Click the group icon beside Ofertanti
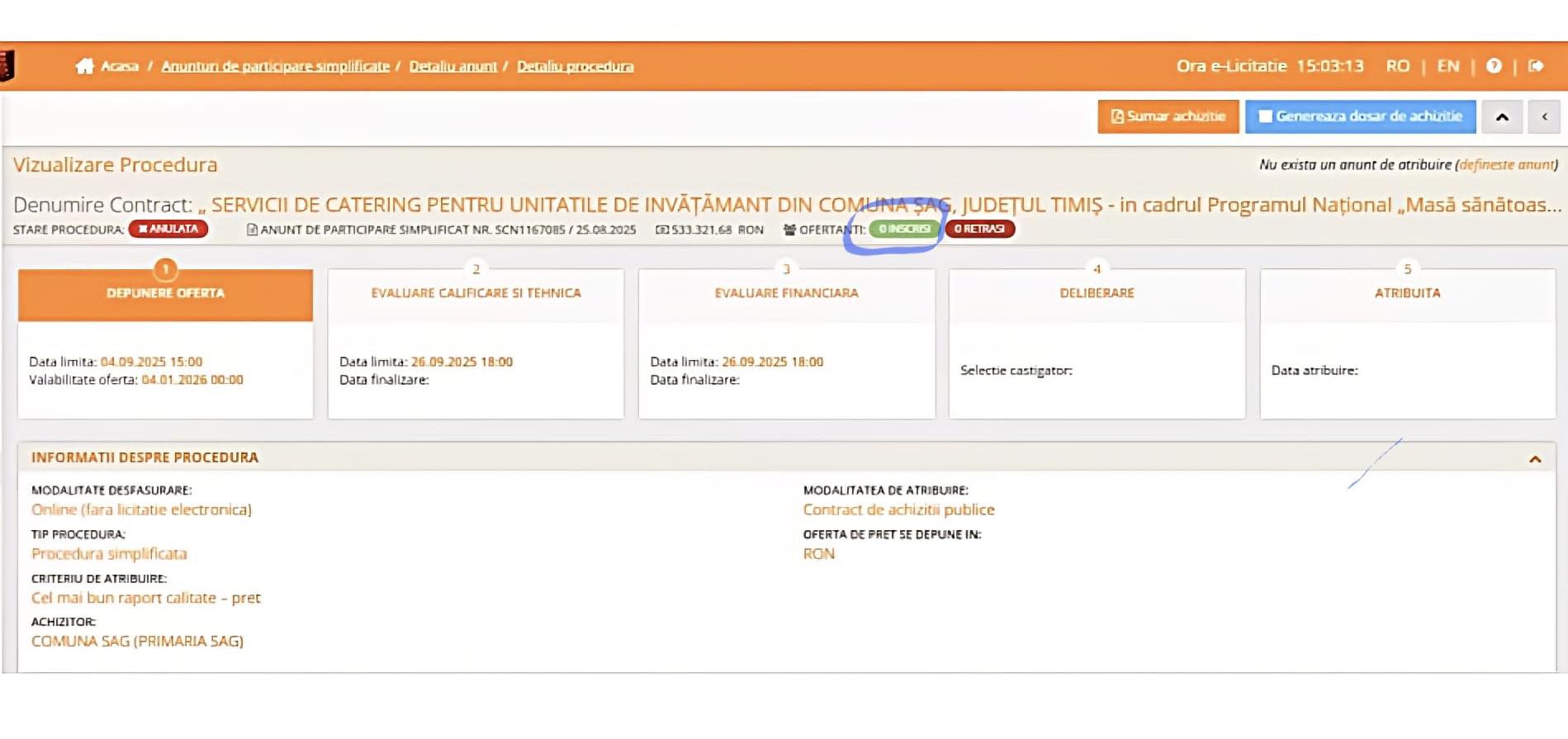 [789, 230]
